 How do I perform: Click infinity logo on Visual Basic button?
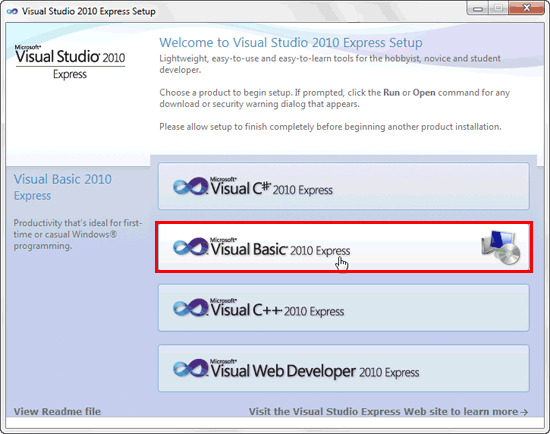click(190, 247)
